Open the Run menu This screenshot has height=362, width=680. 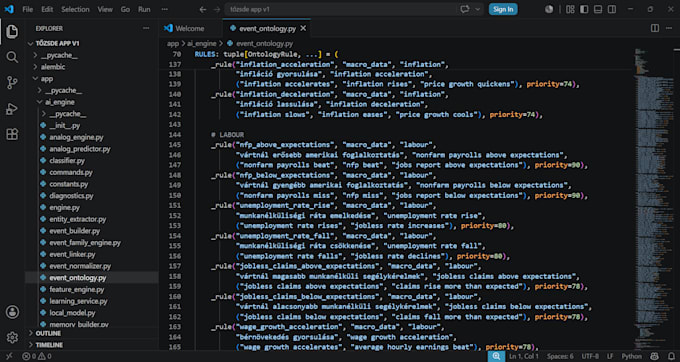point(144,9)
